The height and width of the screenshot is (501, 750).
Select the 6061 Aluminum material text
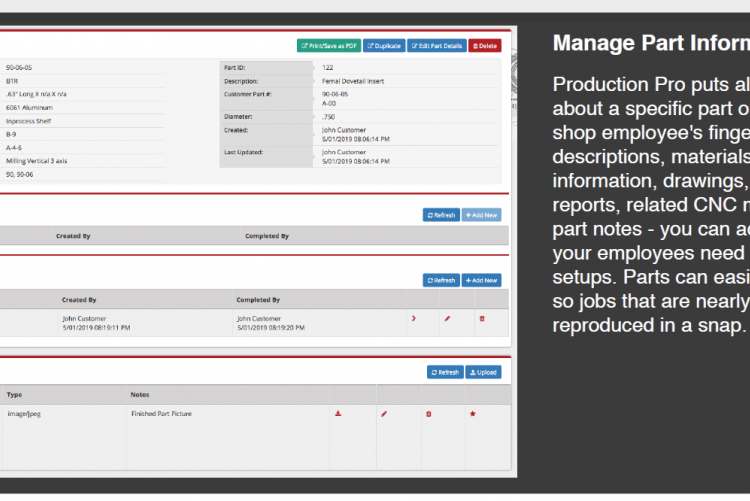coord(29,108)
